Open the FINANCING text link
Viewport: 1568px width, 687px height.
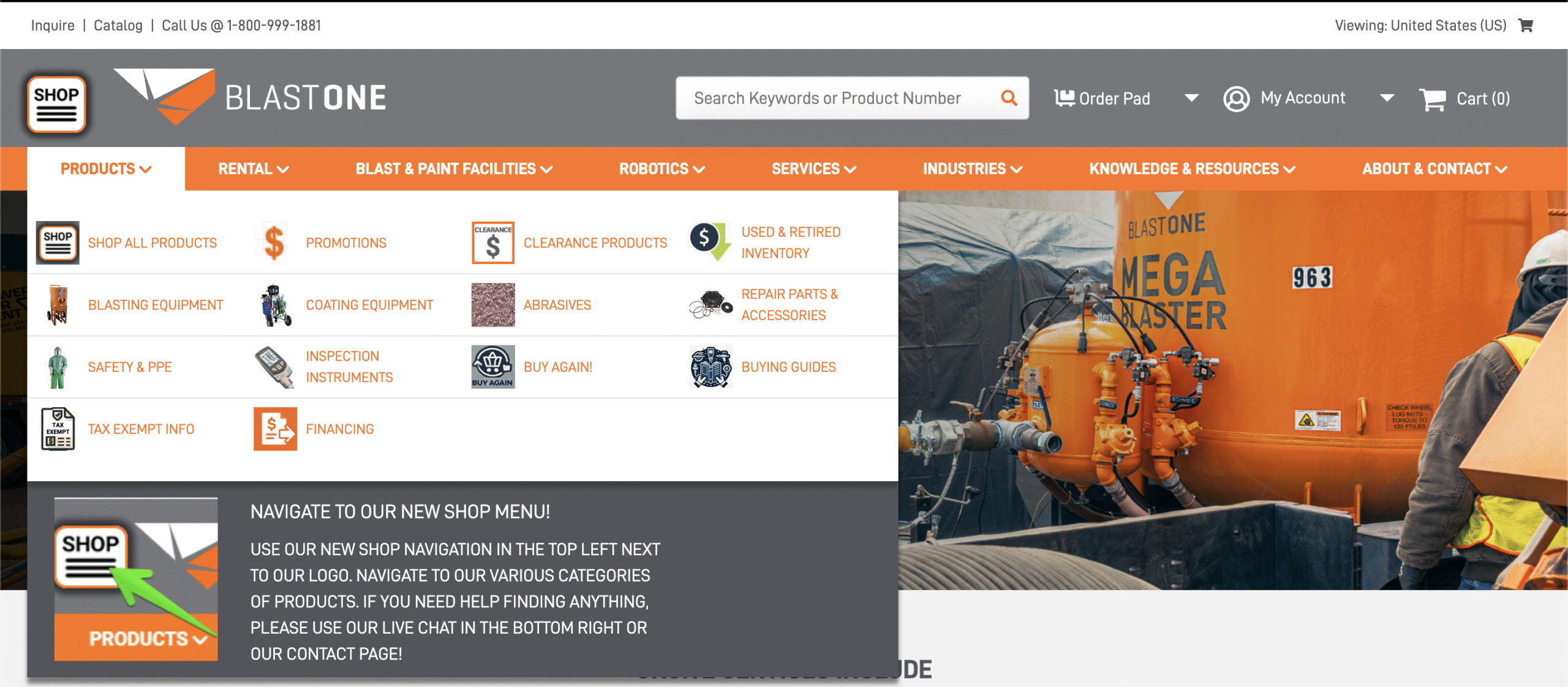coord(340,429)
